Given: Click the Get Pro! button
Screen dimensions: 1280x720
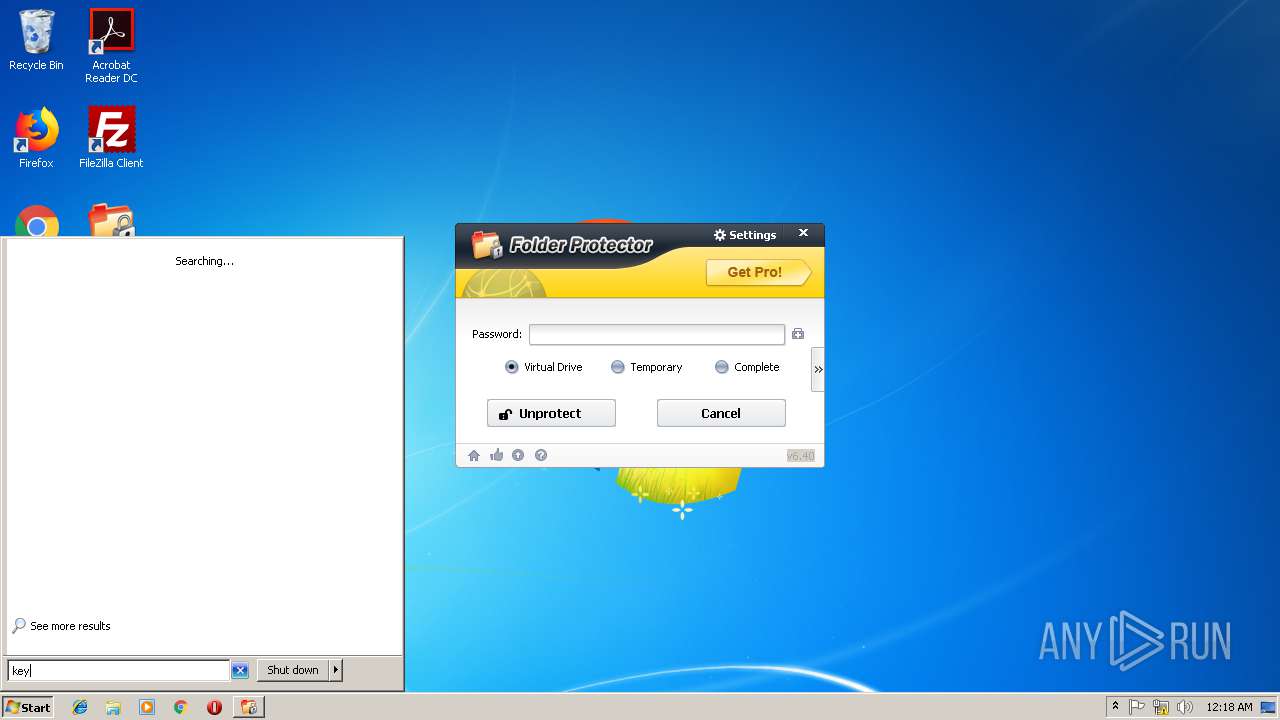Looking at the screenshot, I should pyautogui.click(x=757, y=272).
